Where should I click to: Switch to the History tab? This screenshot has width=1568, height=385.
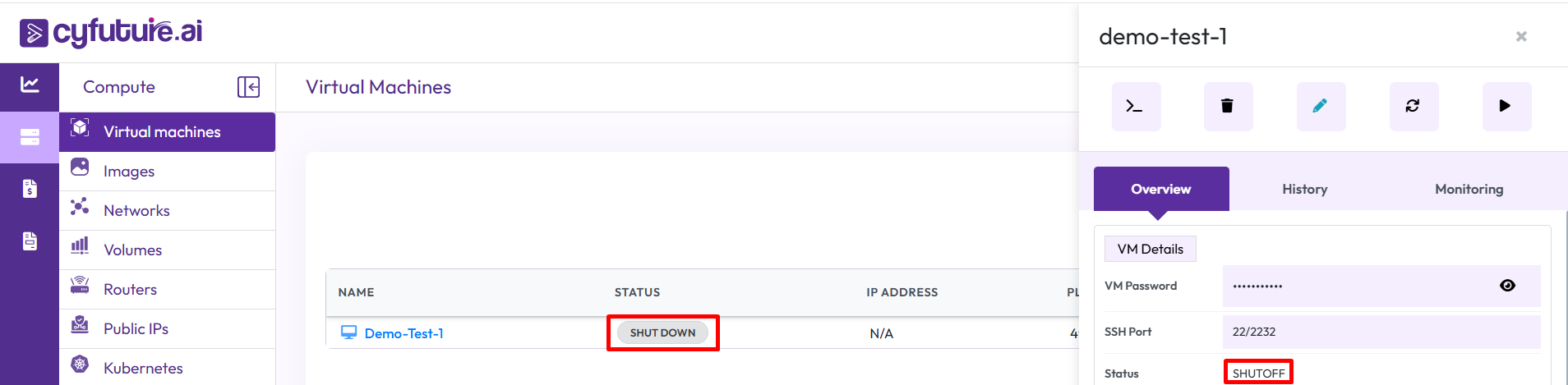pyautogui.click(x=1304, y=190)
